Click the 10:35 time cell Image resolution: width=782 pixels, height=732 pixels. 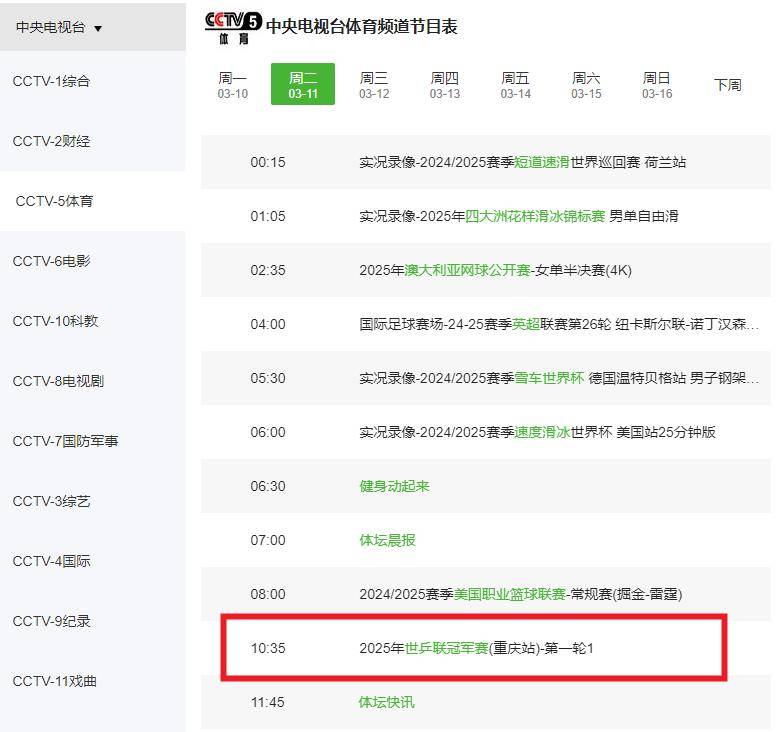[268, 648]
